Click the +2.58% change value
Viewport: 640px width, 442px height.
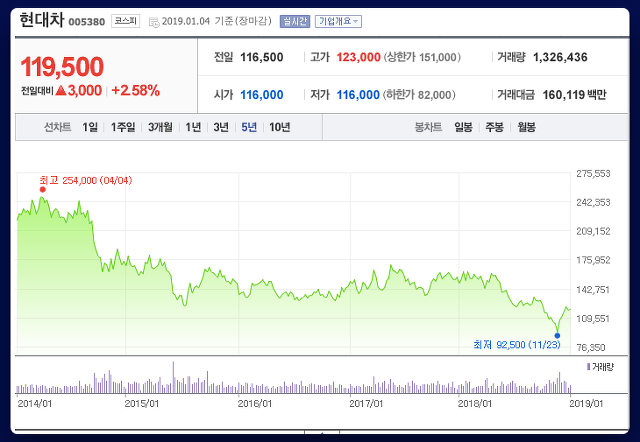pos(135,90)
